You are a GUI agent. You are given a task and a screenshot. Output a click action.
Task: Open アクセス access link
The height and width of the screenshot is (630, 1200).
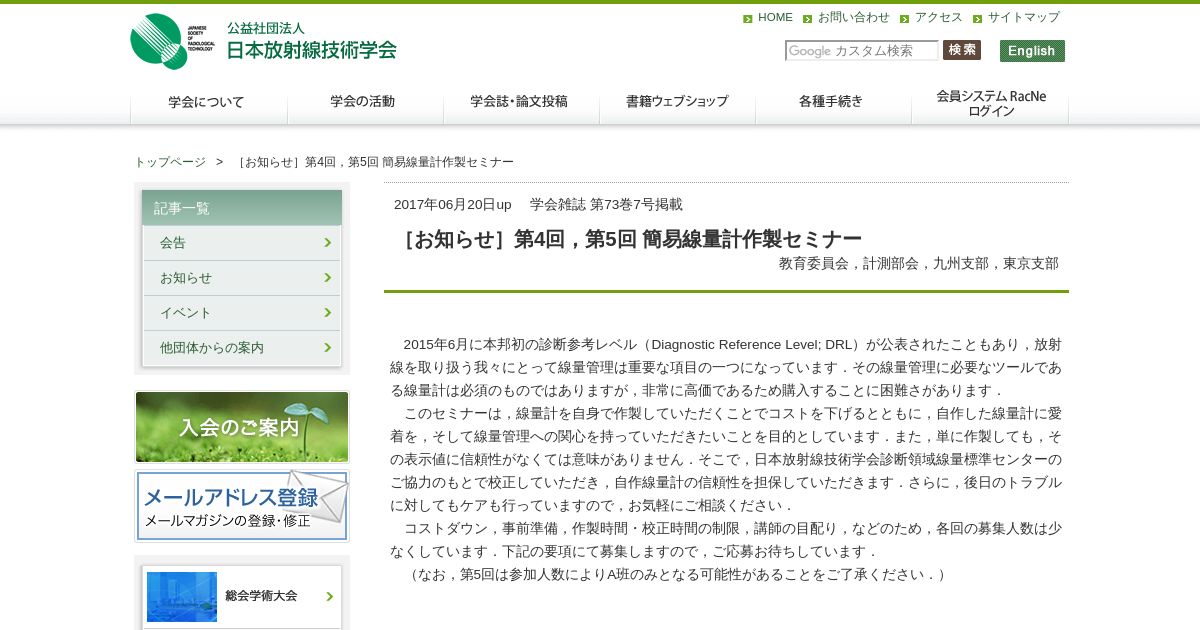(939, 18)
